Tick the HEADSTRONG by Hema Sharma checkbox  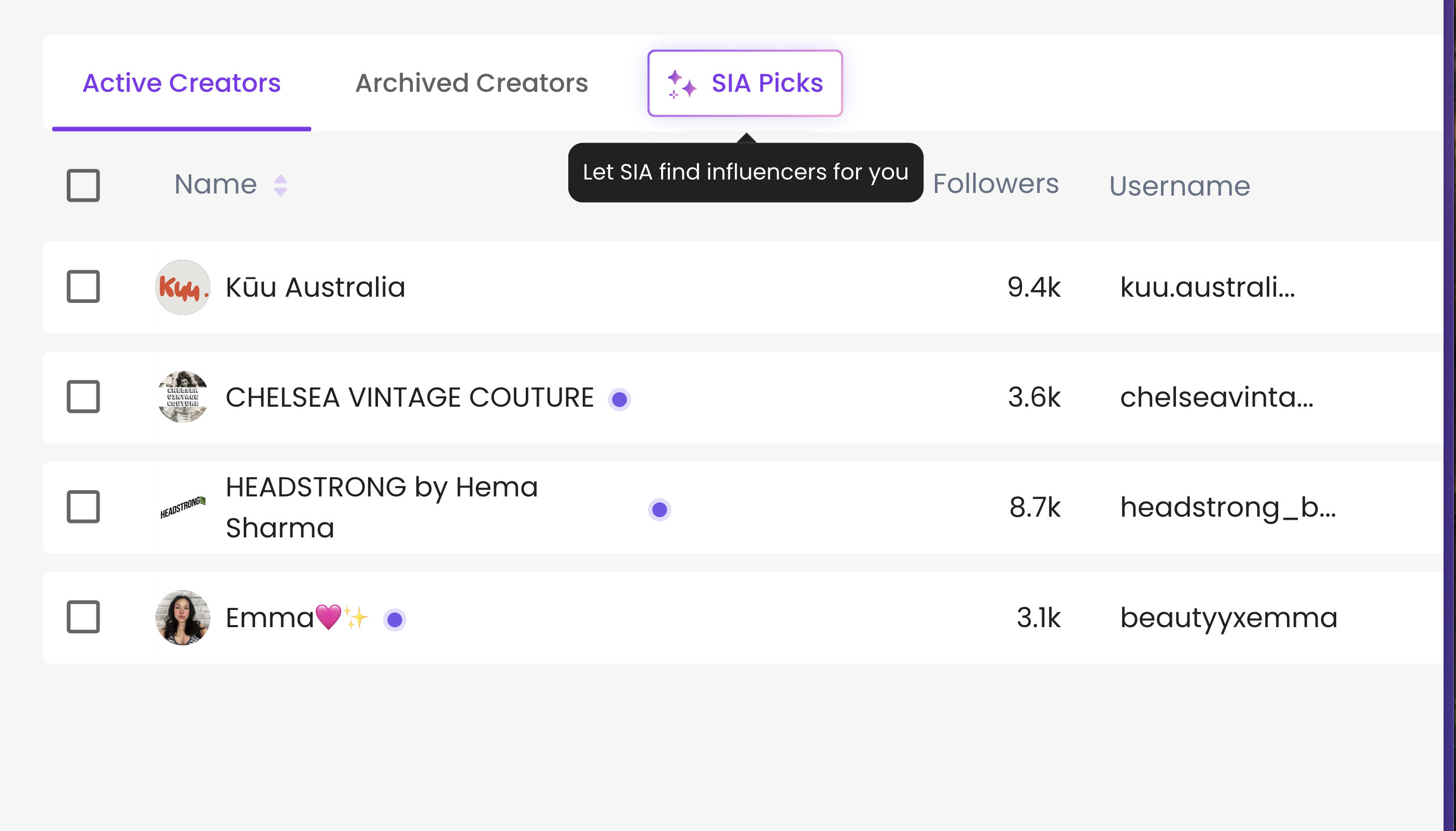[83, 507]
